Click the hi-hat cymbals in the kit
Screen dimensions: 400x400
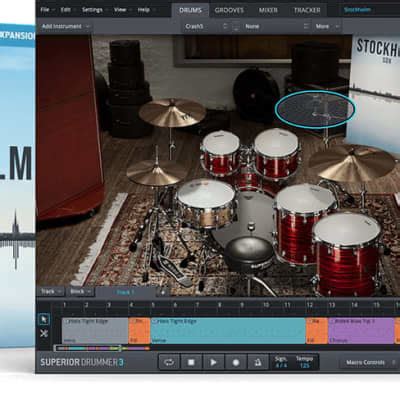156,172
